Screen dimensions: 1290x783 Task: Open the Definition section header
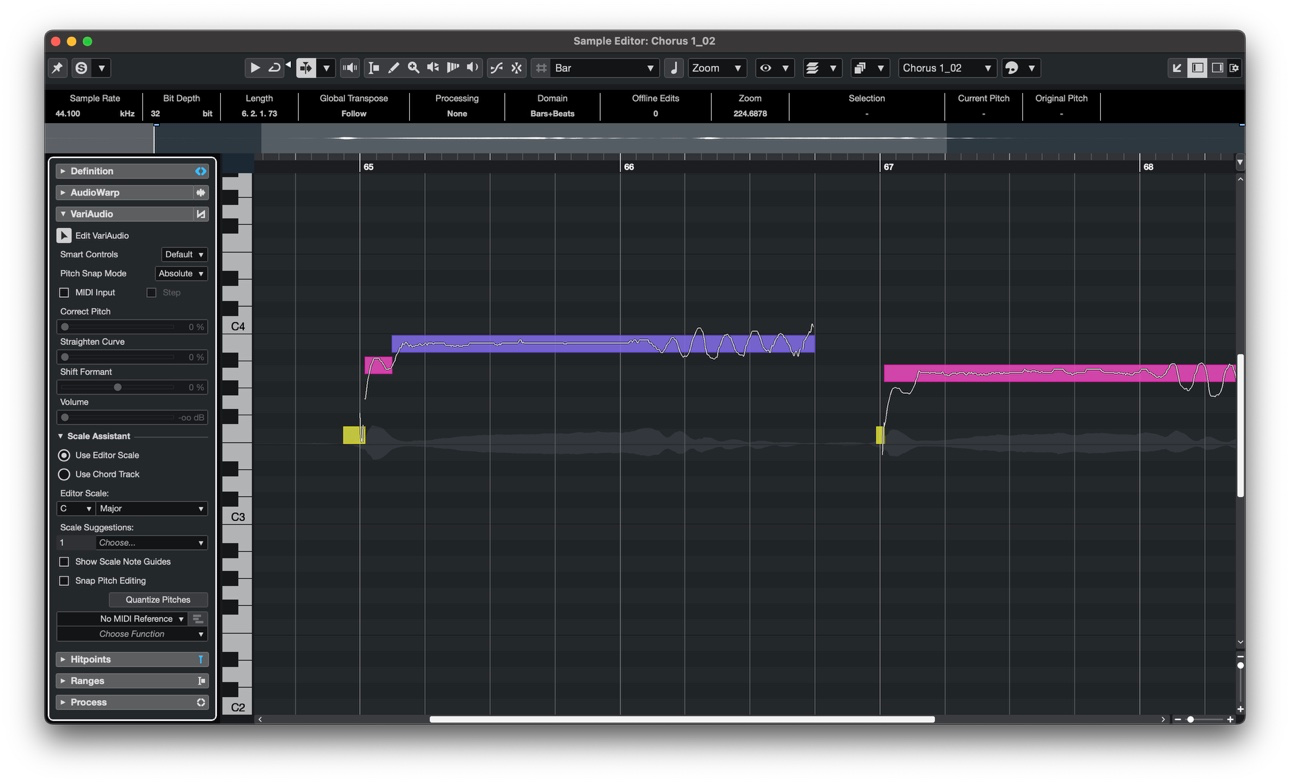point(91,172)
